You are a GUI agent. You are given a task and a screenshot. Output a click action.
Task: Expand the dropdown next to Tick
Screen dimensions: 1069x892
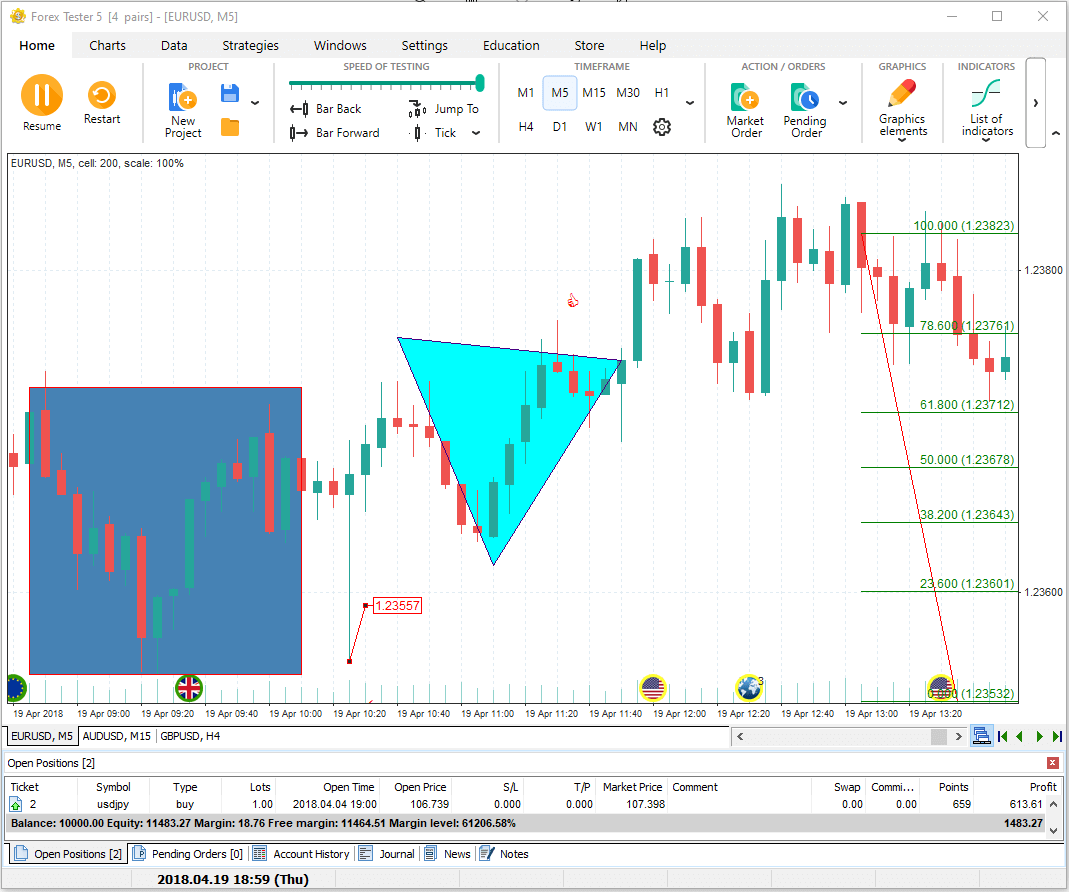pos(476,133)
